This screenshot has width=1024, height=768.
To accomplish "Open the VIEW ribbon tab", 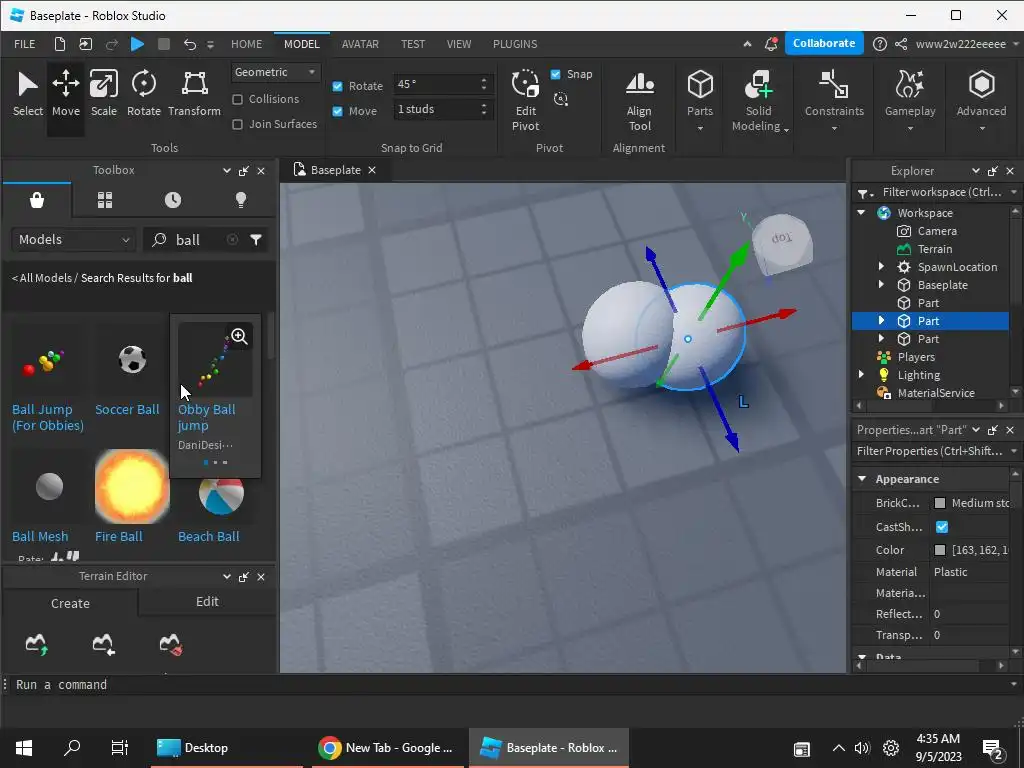I will [458, 44].
